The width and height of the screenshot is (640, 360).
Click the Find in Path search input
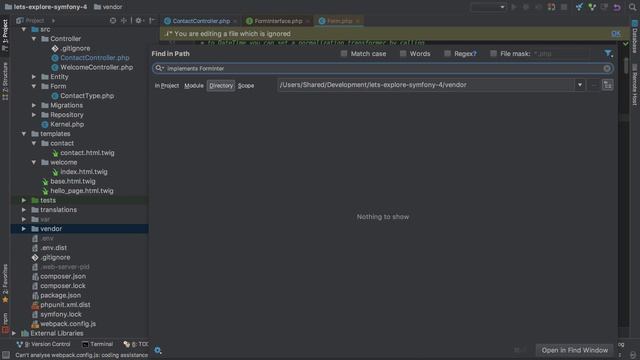tap(383, 69)
